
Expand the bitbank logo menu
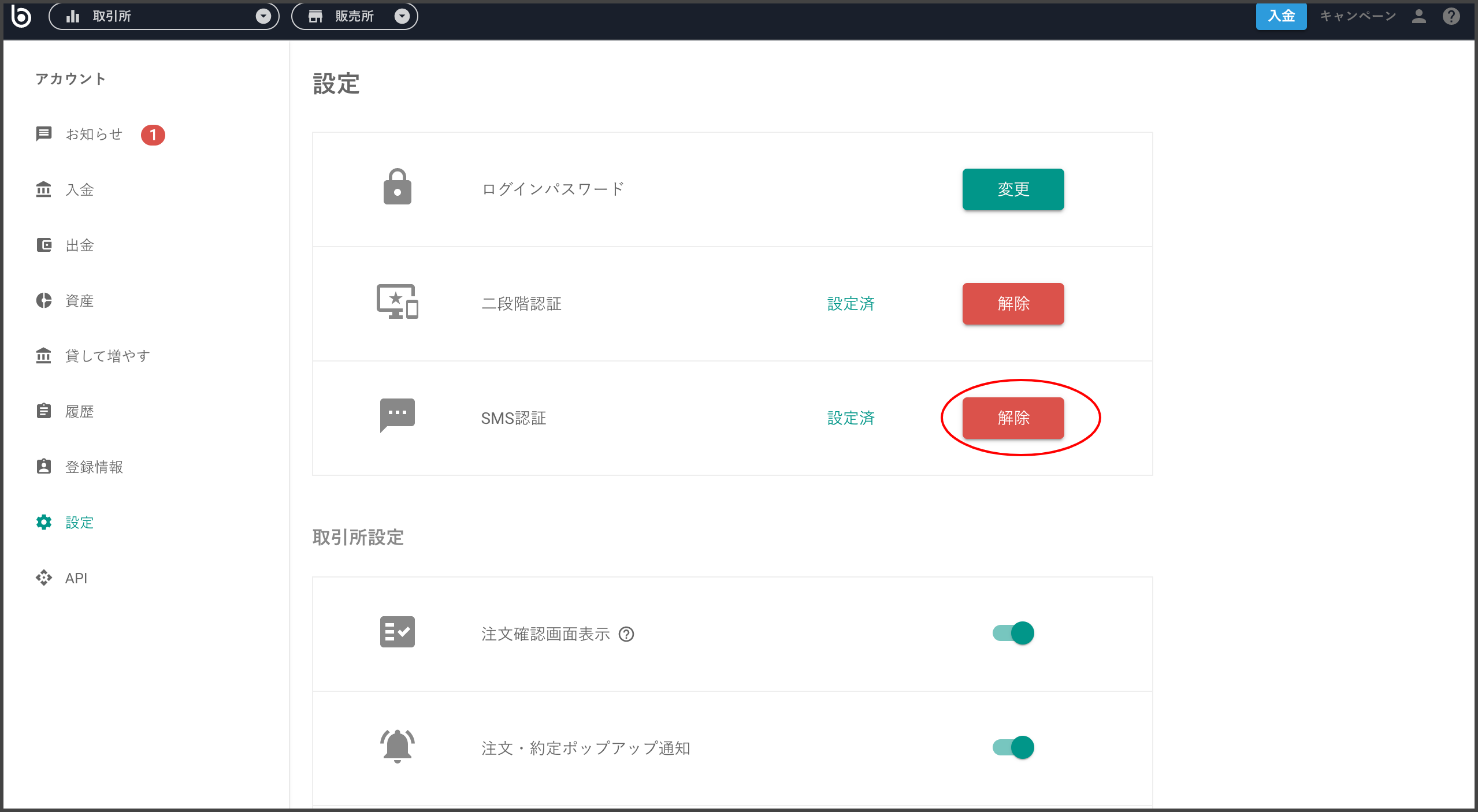coord(21,16)
